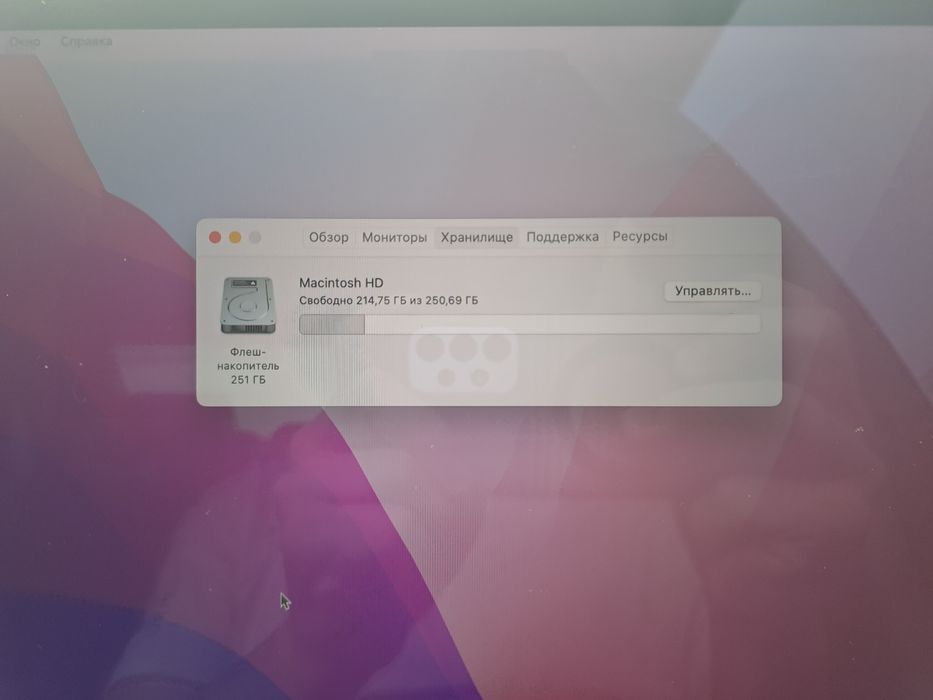
Task: Open the Справка menu in menu bar
Action: coord(86,42)
